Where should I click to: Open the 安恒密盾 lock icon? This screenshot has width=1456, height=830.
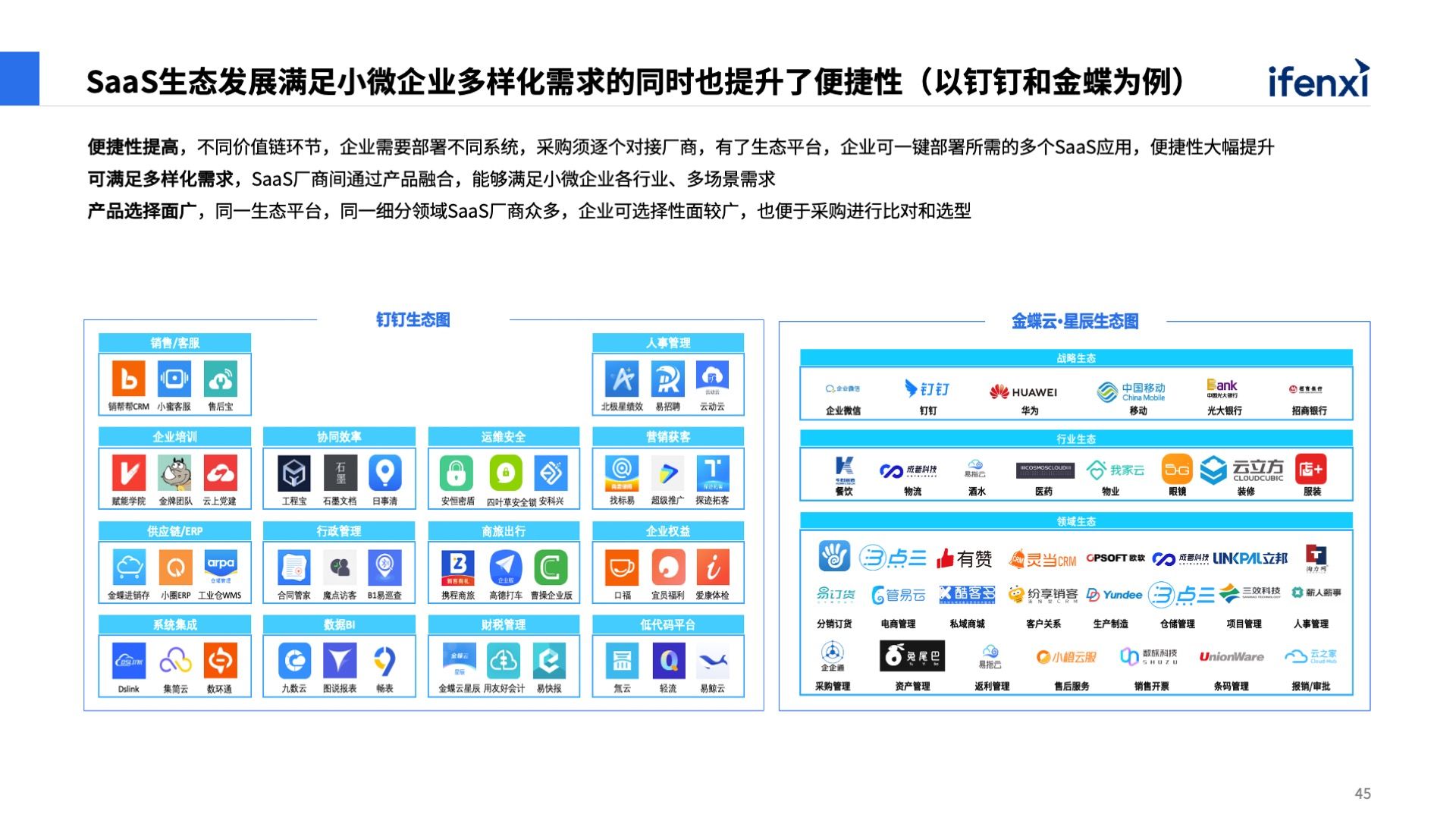[x=457, y=473]
